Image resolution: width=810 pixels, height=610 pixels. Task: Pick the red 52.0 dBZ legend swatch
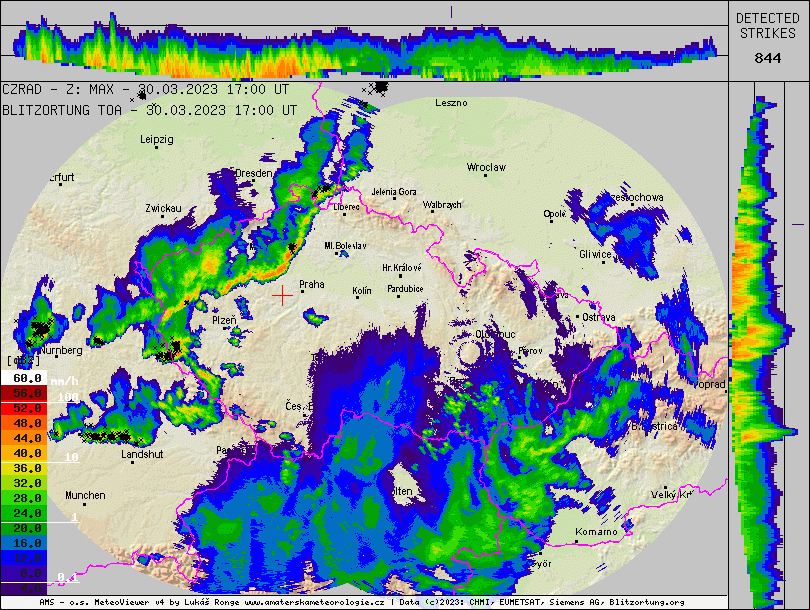pos(25,409)
